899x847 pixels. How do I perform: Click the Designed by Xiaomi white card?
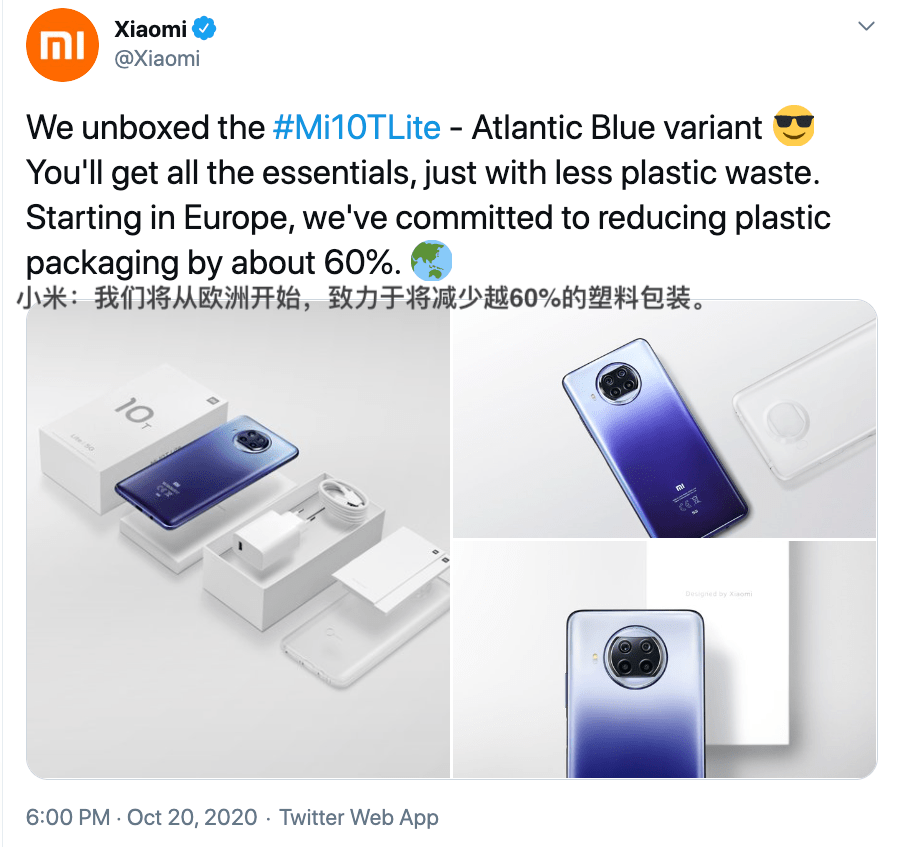[x=718, y=642]
